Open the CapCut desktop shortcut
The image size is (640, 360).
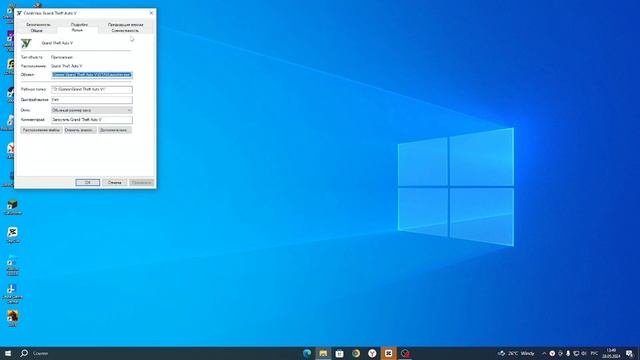click(x=13, y=235)
